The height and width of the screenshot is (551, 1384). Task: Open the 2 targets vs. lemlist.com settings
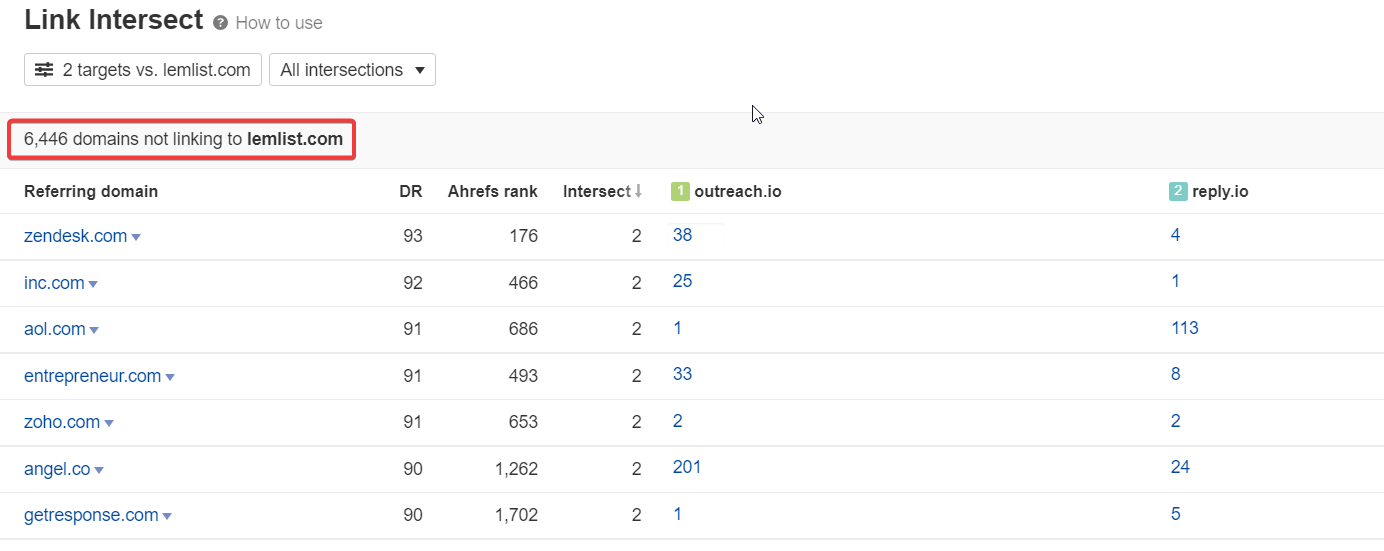tap(143, 70)
